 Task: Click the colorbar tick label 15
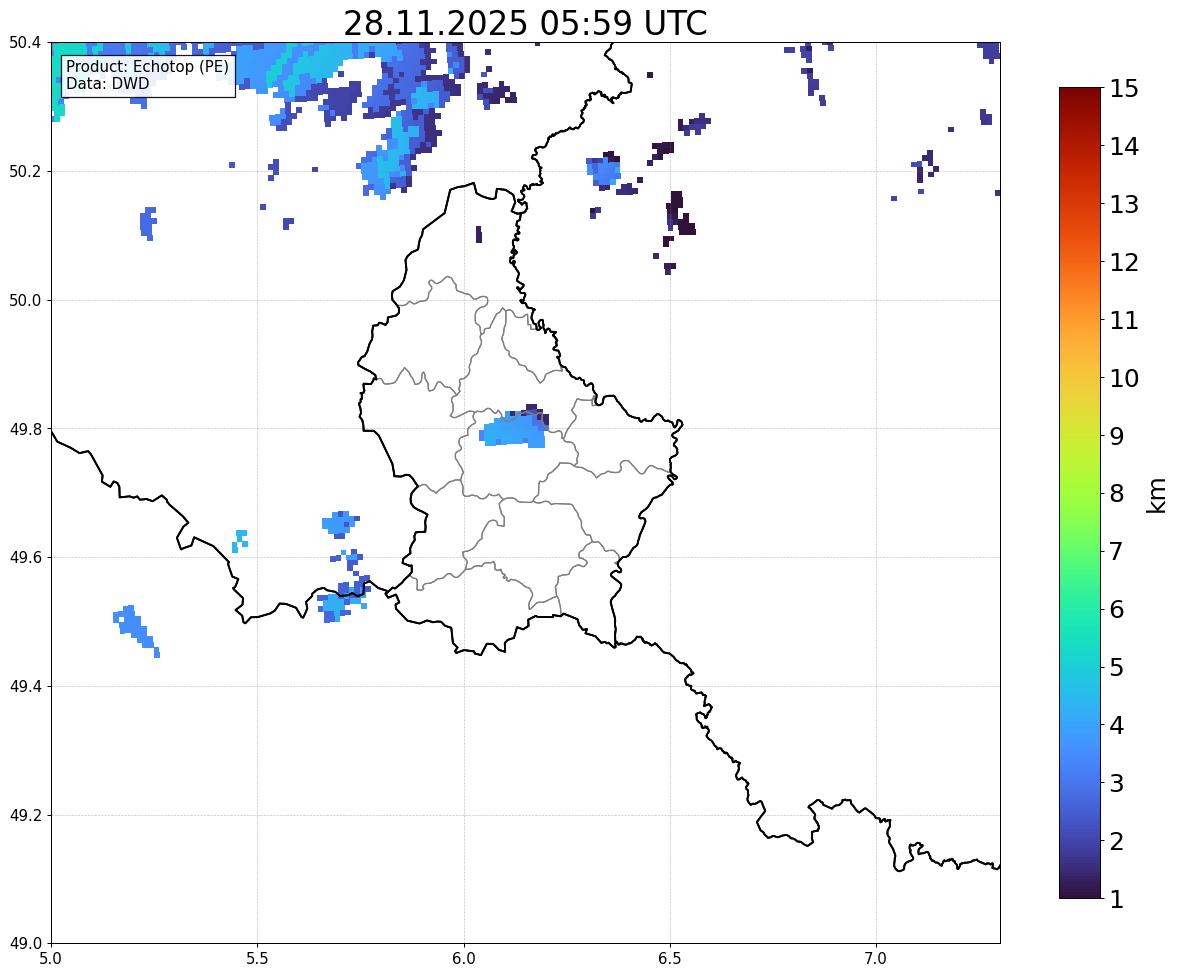coord(1124,89)
